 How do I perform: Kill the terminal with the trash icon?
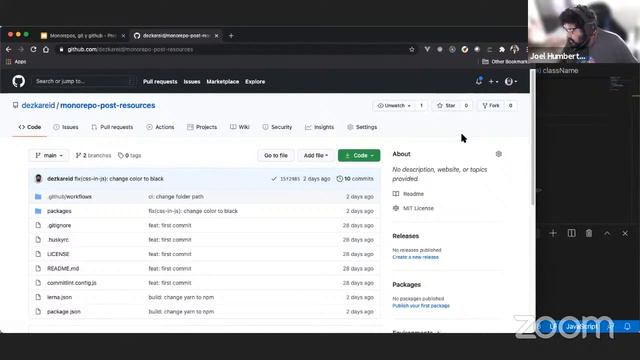[x=589, y=233]
